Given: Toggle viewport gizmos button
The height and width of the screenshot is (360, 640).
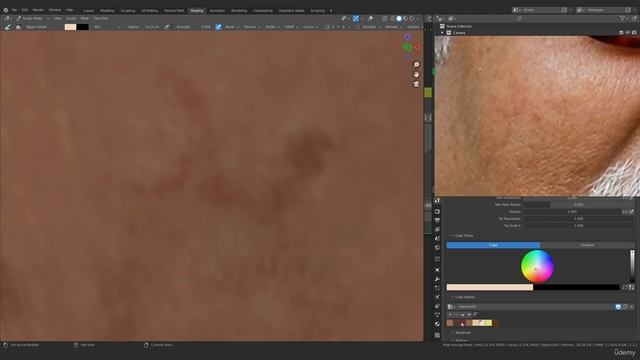Looking at the screenshot, I should tap(356, 18).
